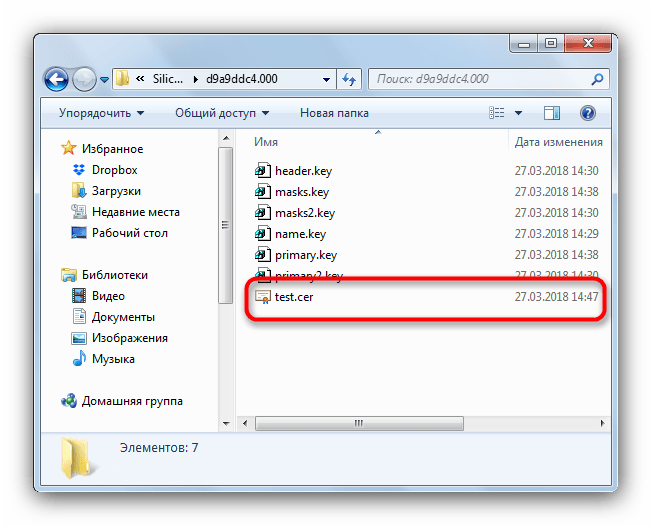Click the Изображения picture icon

point(79,338)
